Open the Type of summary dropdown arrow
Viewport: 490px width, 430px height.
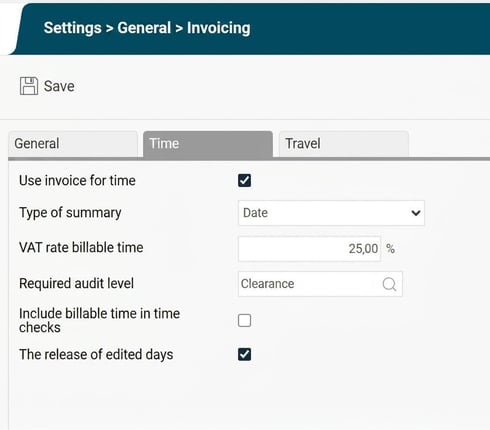[x=416, y=213]
